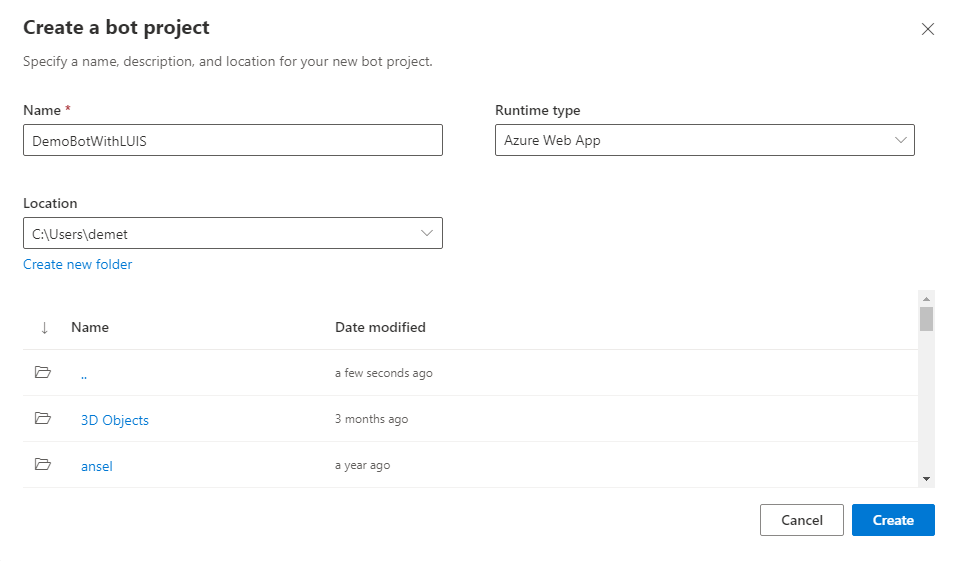This screenshot has width=957, height=561.
Task: Focus the Name field with DemoBotWithLUIS
Action: click(x=233, y=140)
